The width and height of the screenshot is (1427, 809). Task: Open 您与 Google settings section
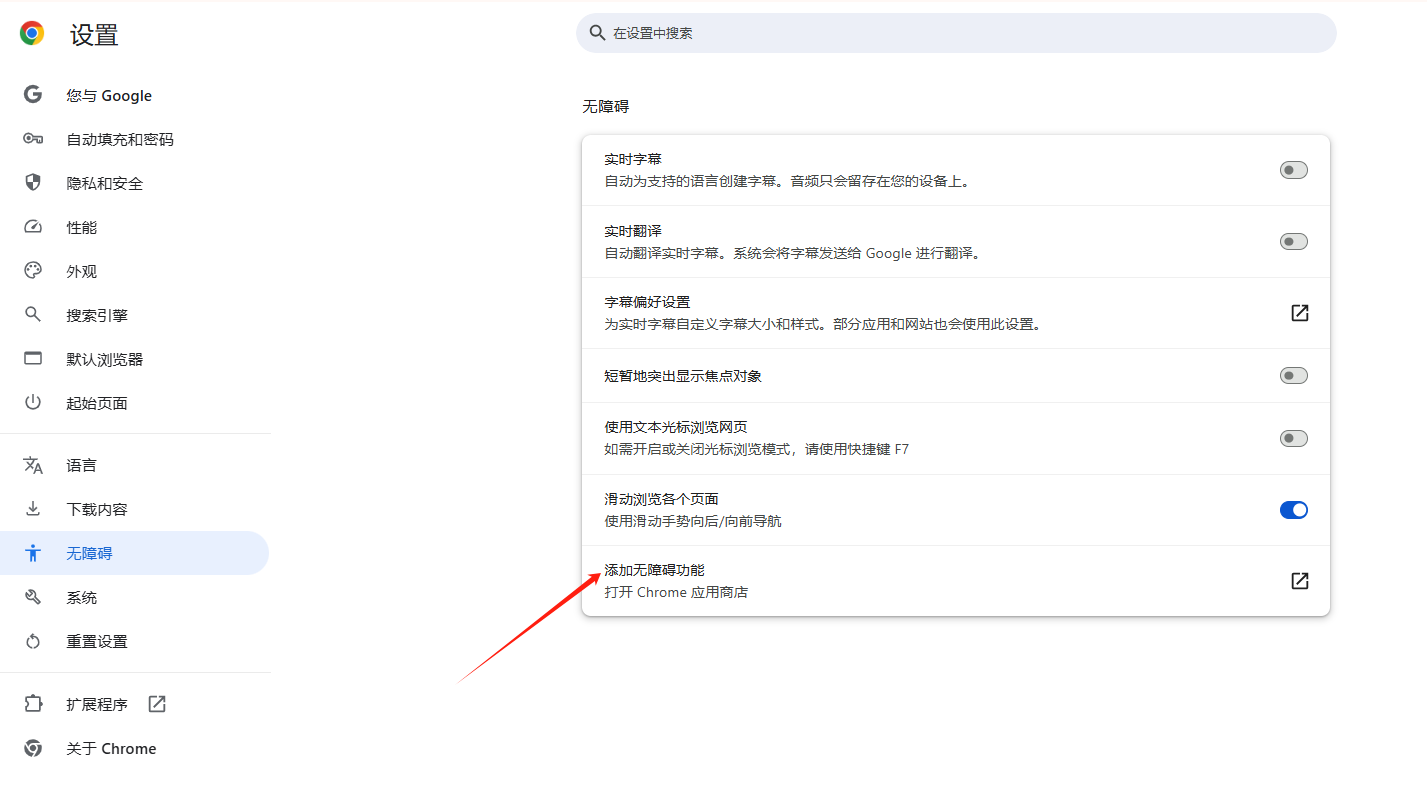[135, 95]
